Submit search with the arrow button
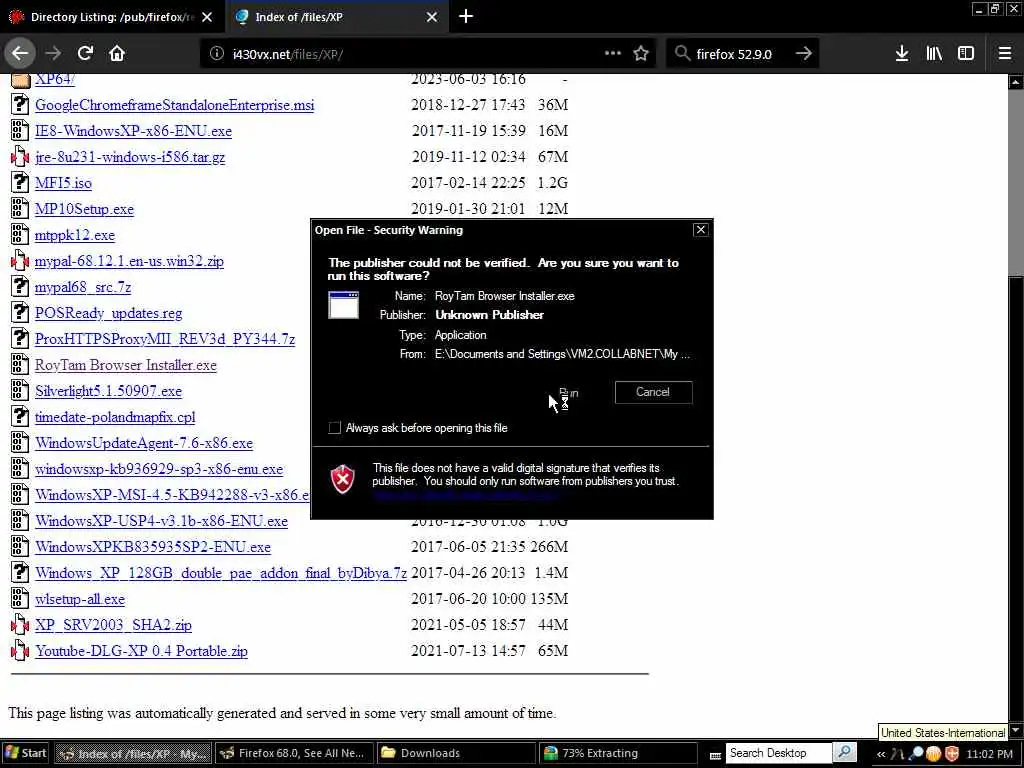Image resolution: width=1024 pixels, height=768 pixels. click(x=804, y=54)
